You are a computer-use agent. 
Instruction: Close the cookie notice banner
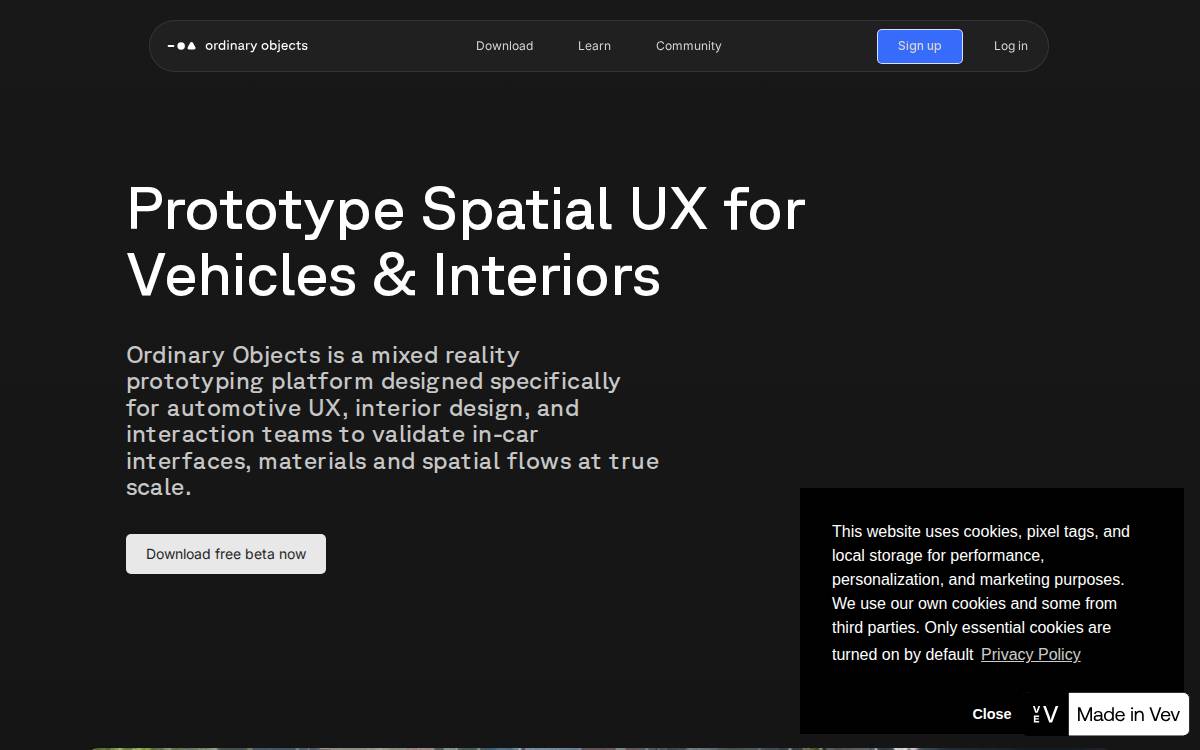(x=991, y=714)
